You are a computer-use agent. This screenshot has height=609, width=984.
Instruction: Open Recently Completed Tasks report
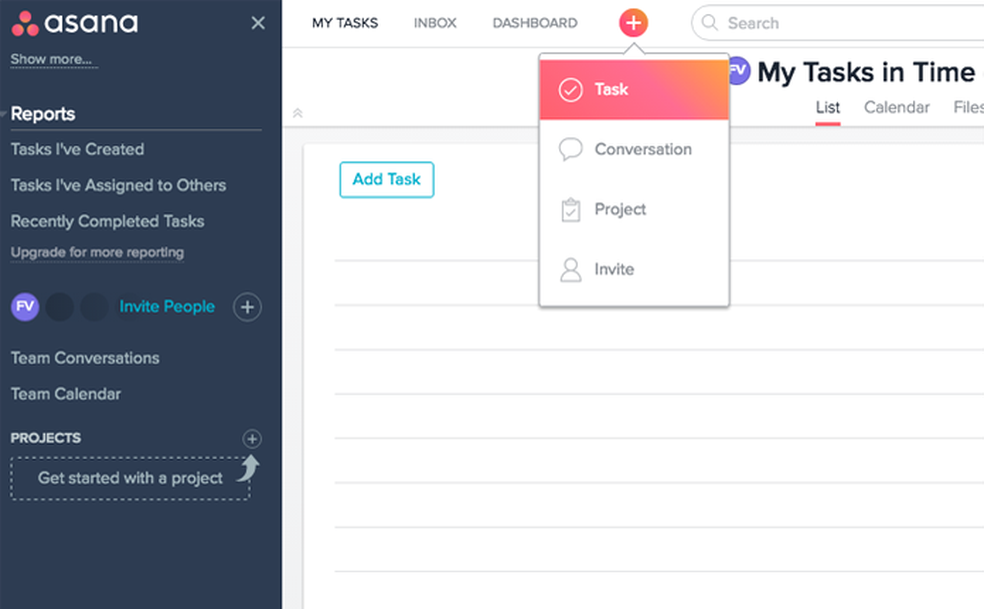107,221
